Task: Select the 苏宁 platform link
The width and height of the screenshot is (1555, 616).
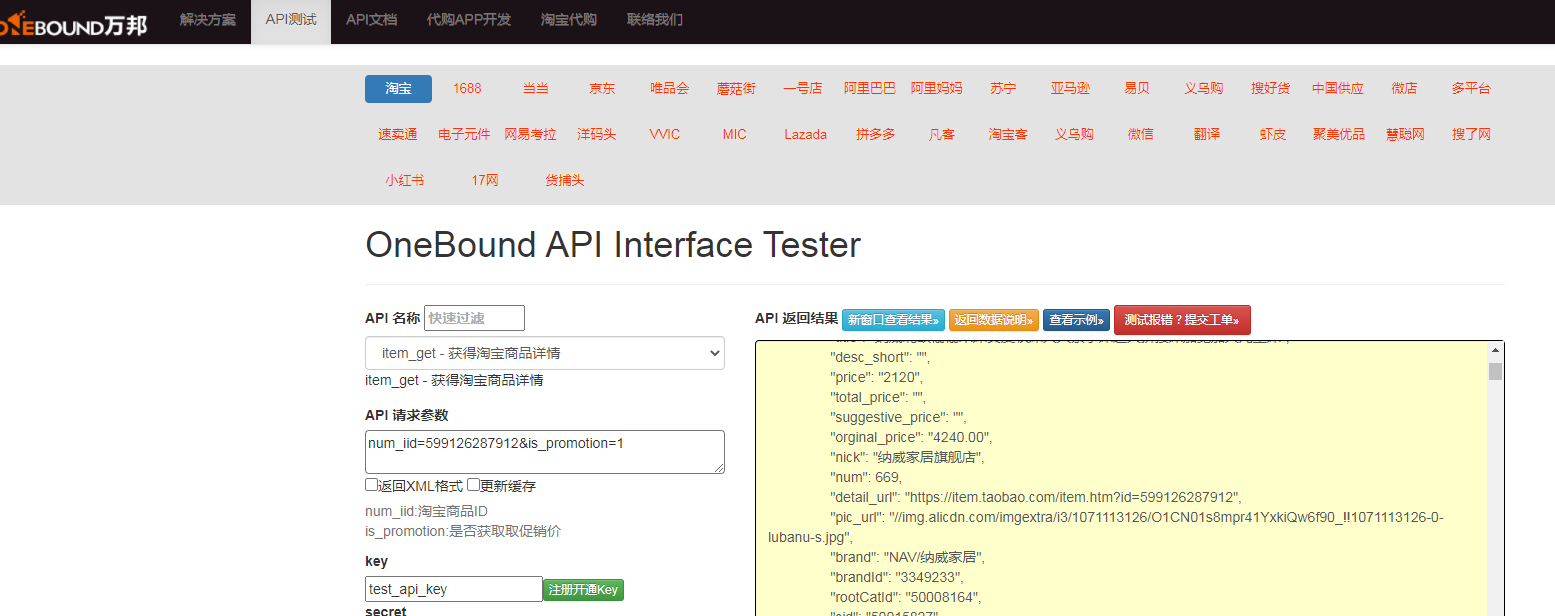Action: pos(1003,88)
